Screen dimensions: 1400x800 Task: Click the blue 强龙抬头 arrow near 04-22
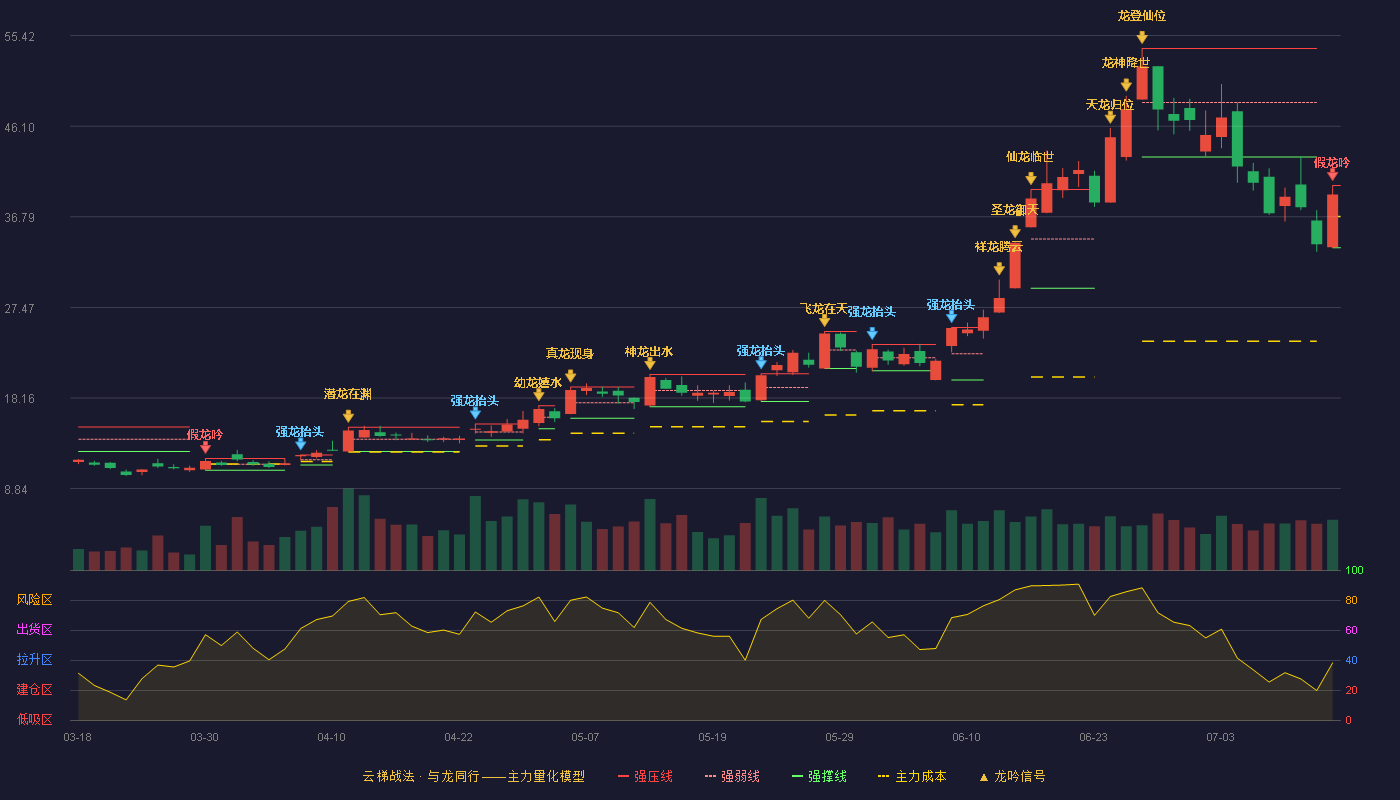pos(475,413)
